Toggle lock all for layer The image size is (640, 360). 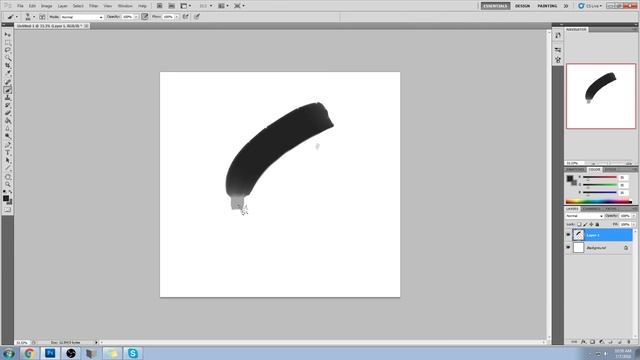coord(597,224)
